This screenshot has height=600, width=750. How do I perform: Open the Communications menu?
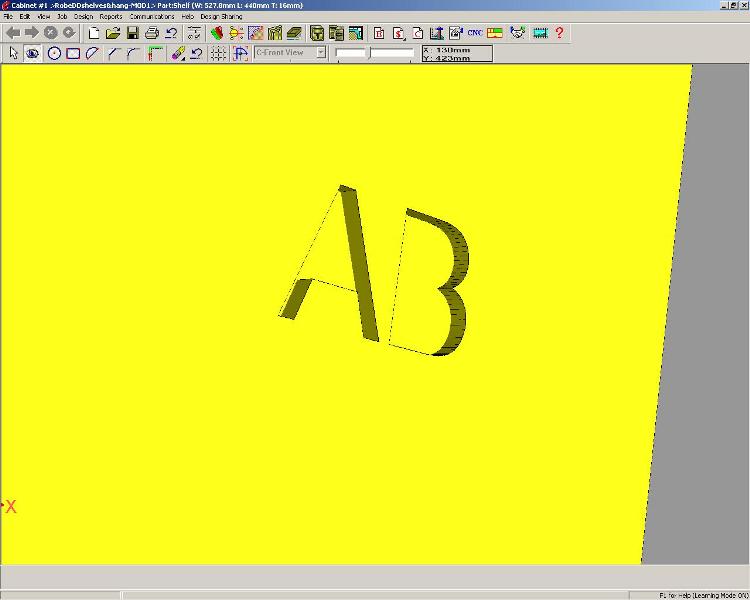[x=152, y=16]
